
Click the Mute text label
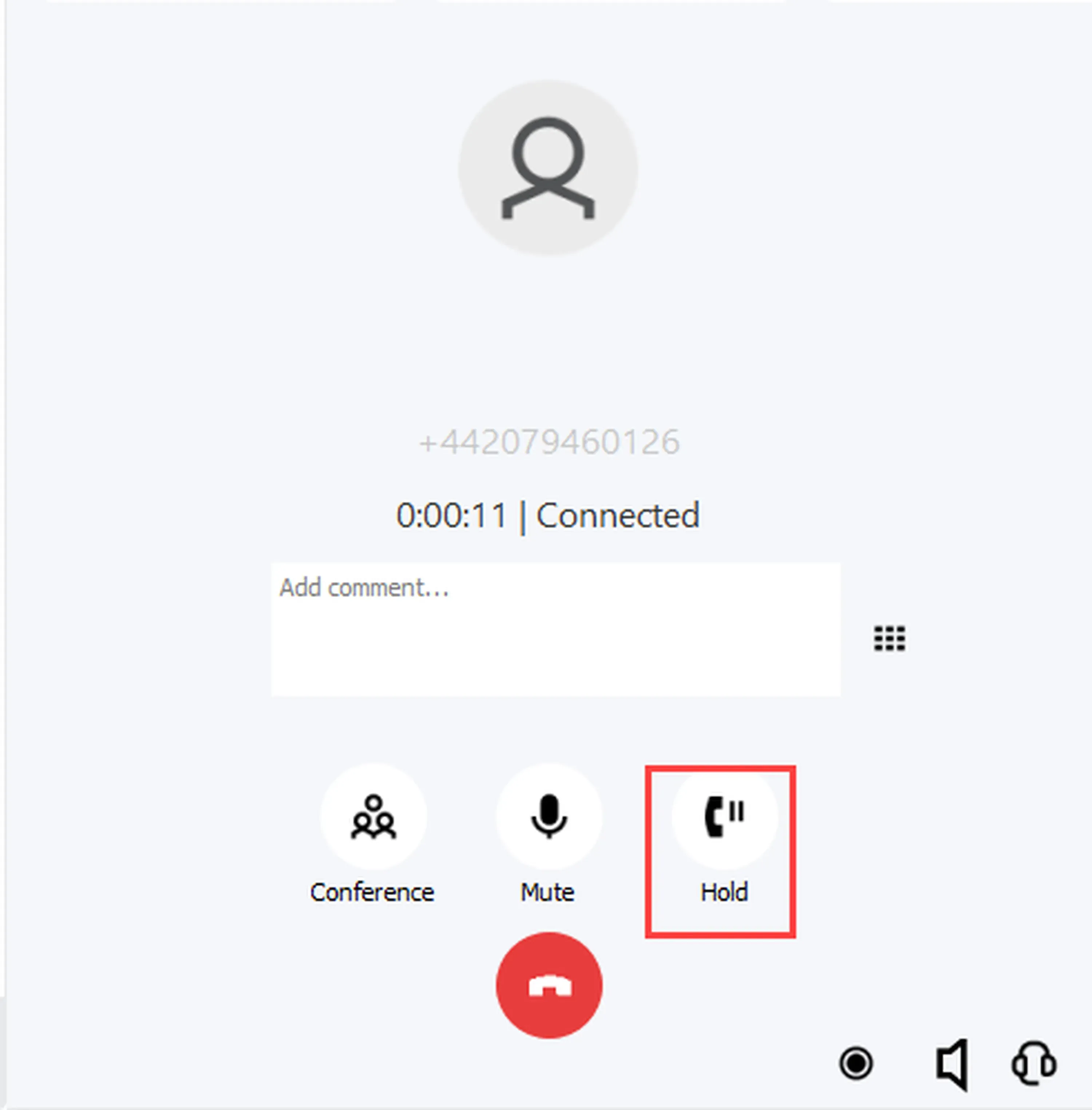pos(547,893)
